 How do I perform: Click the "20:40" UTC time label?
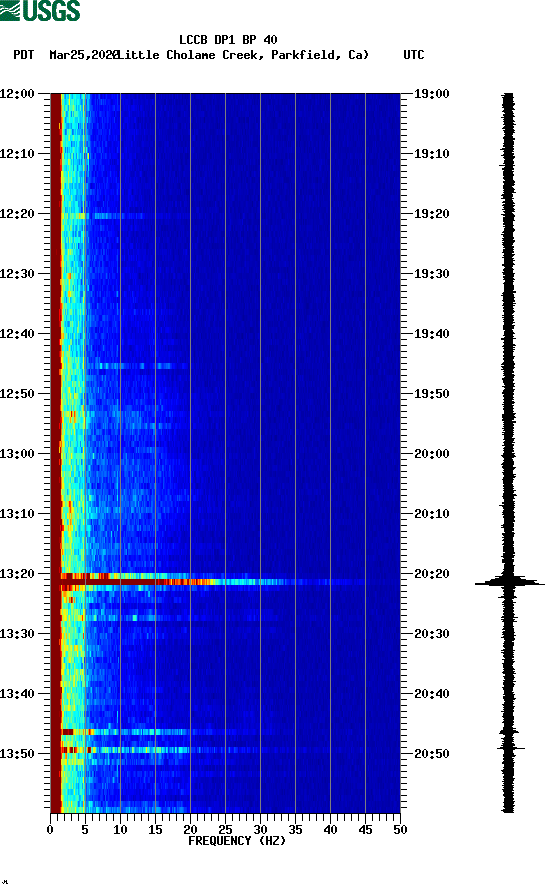click(x=431, y=694)
